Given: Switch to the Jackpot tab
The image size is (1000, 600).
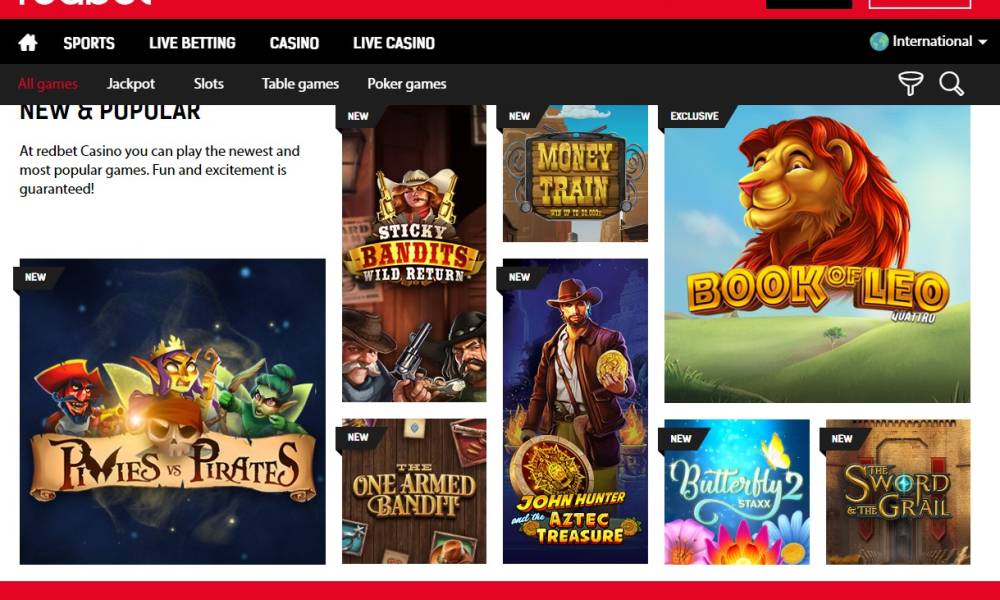Looking at the screenshot, I should point(131,84).
